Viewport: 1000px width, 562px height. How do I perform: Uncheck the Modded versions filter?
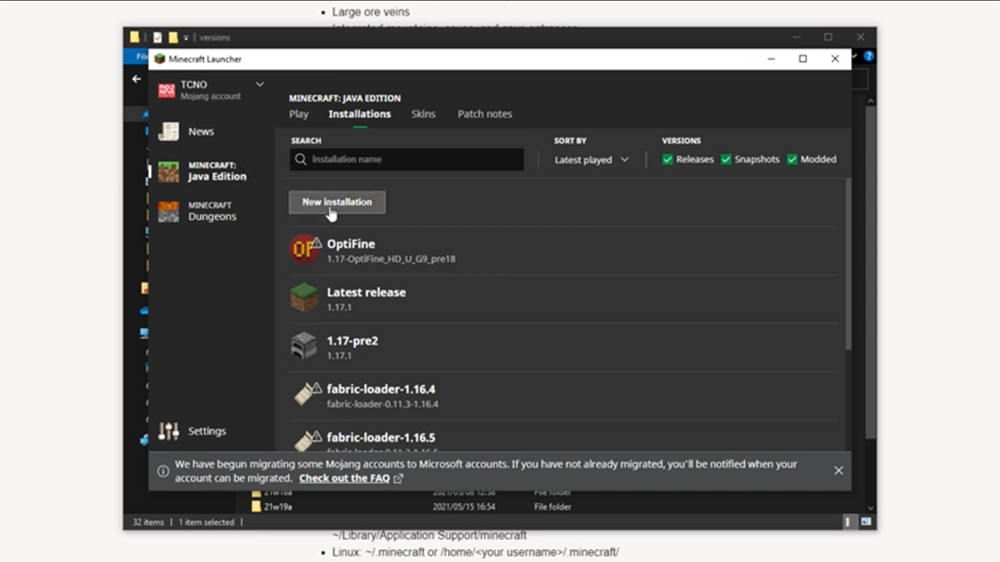click(792, 159)
